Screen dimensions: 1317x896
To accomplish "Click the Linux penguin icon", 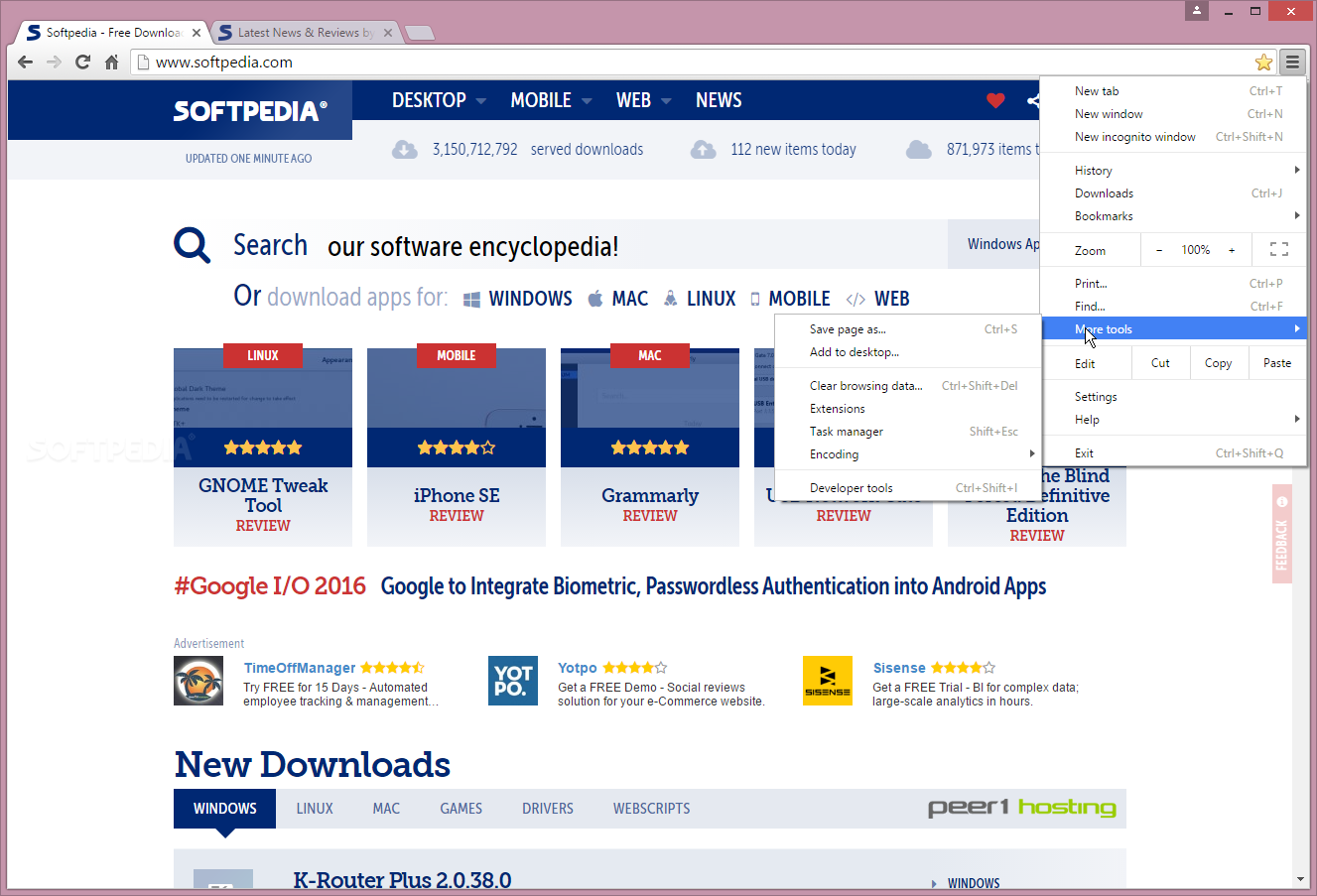I will pos(671,299).
